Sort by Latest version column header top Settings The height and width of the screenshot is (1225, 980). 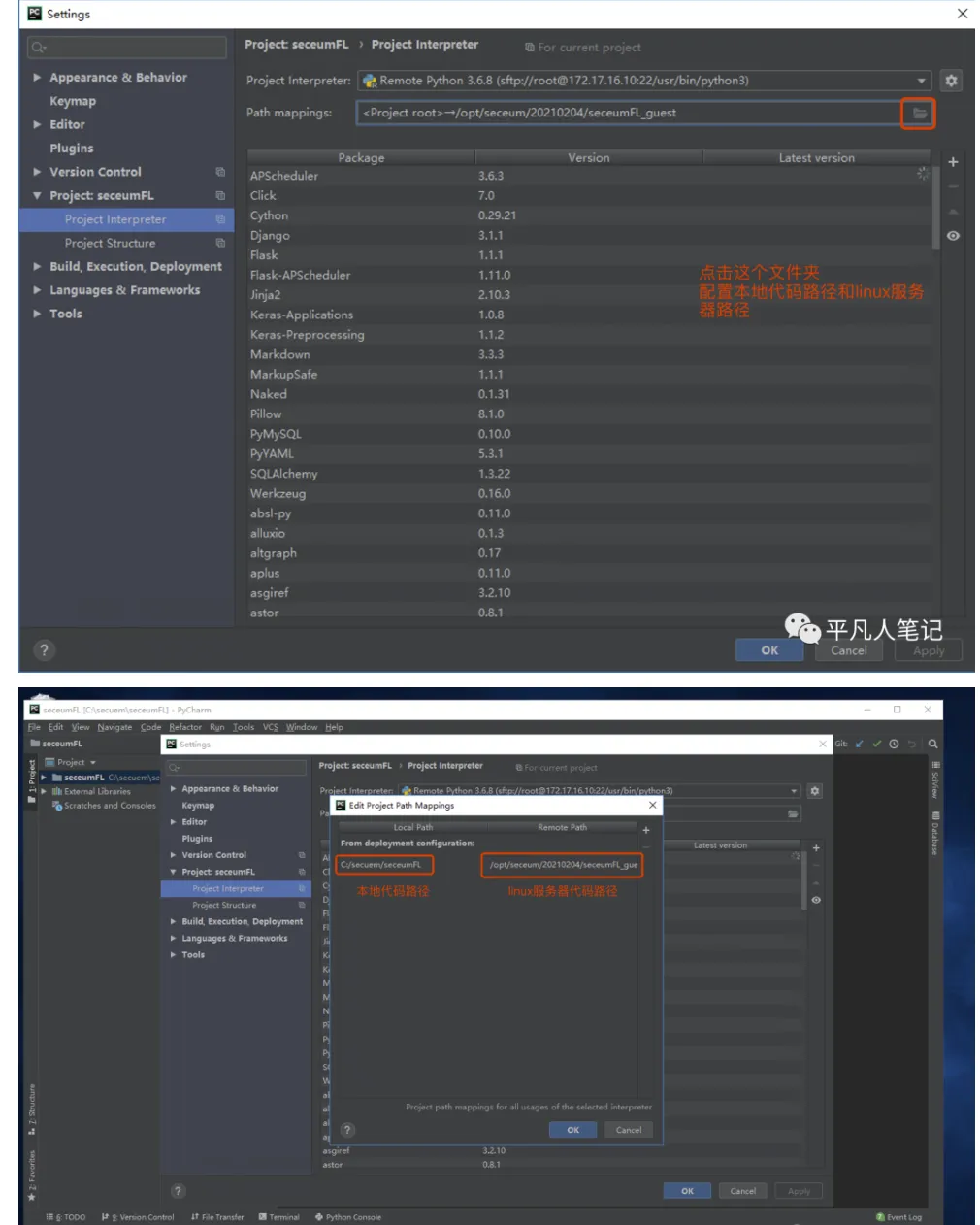click(816, 157)
